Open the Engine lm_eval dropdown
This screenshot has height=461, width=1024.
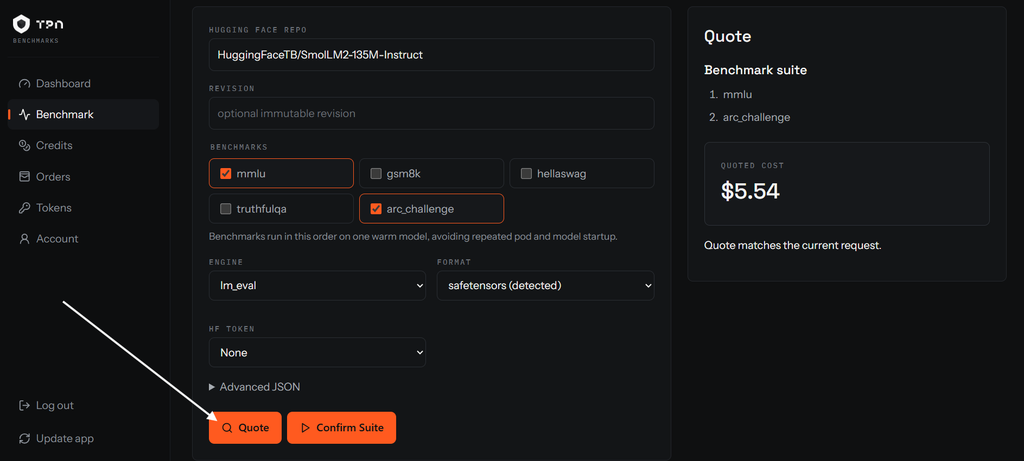coord(317,285)
